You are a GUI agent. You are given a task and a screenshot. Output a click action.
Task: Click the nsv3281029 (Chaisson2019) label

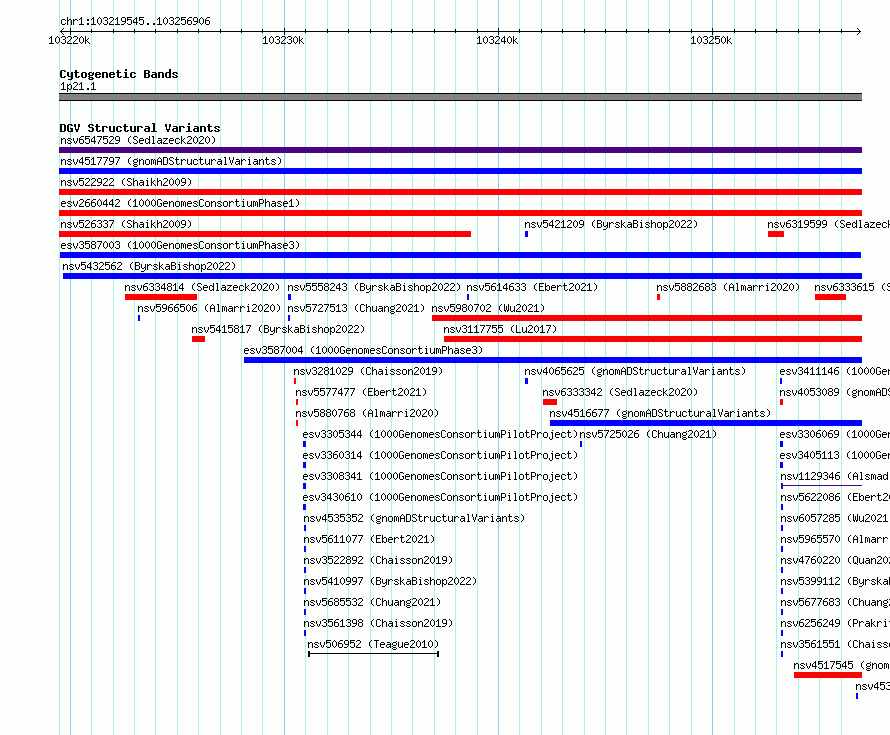tap(368, 371)
